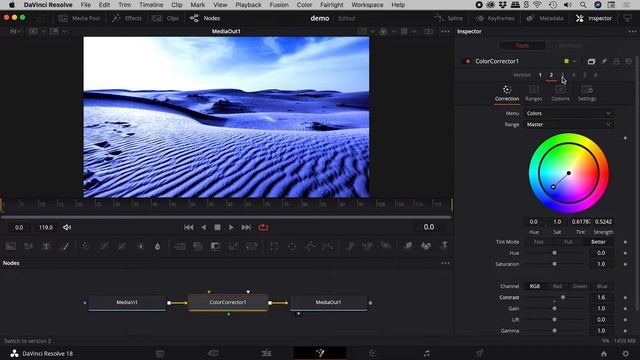Screen dimensions: 640x360
Task: Jump to last frame
Action: pyautogui.click(x=246, y=227)
